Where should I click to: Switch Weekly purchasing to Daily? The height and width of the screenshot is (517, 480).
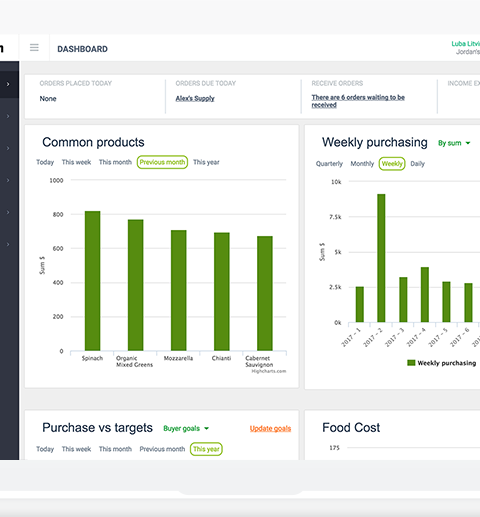[x=418, y=164]
